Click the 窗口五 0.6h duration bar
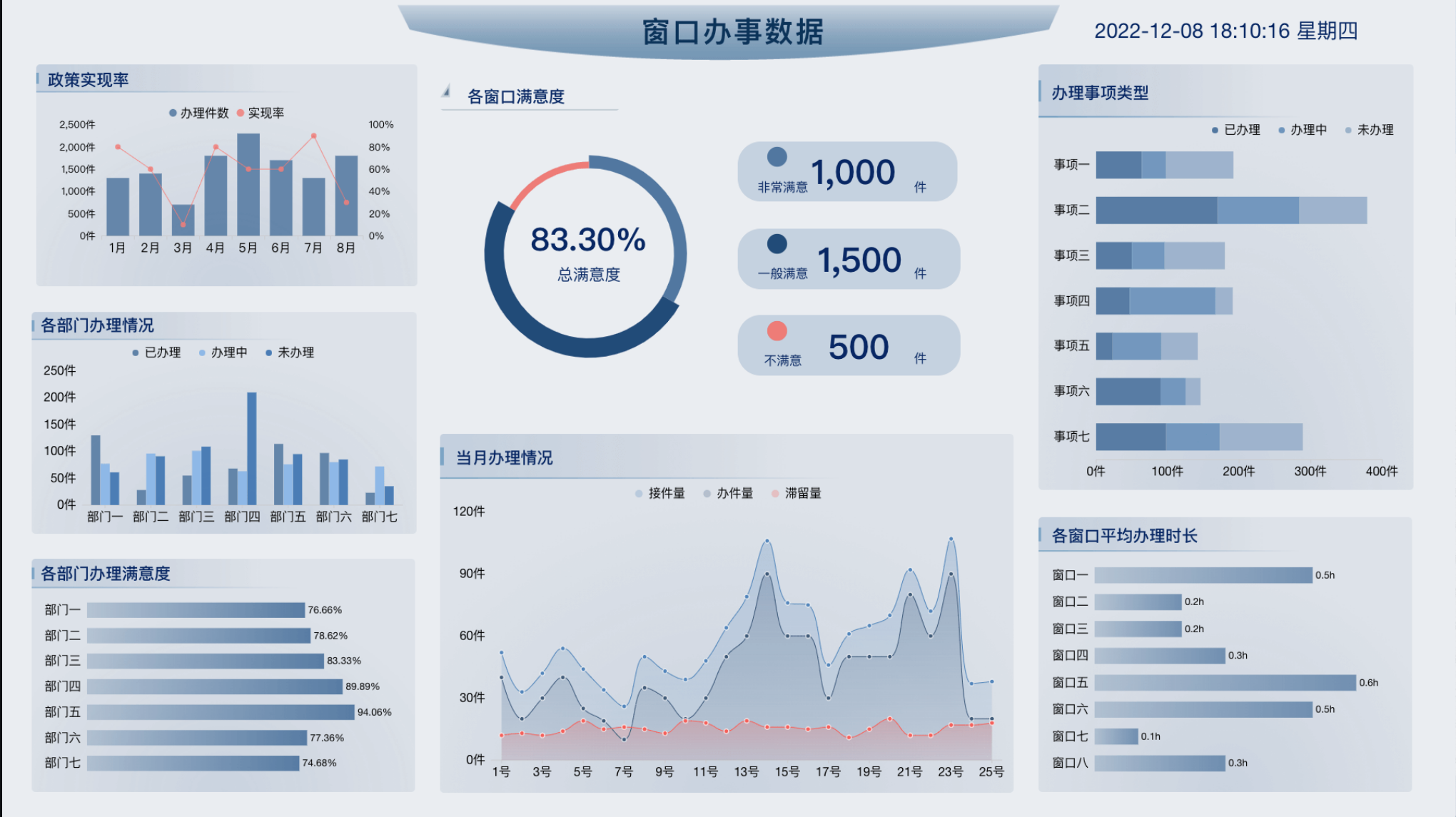 click(1225, 683)
